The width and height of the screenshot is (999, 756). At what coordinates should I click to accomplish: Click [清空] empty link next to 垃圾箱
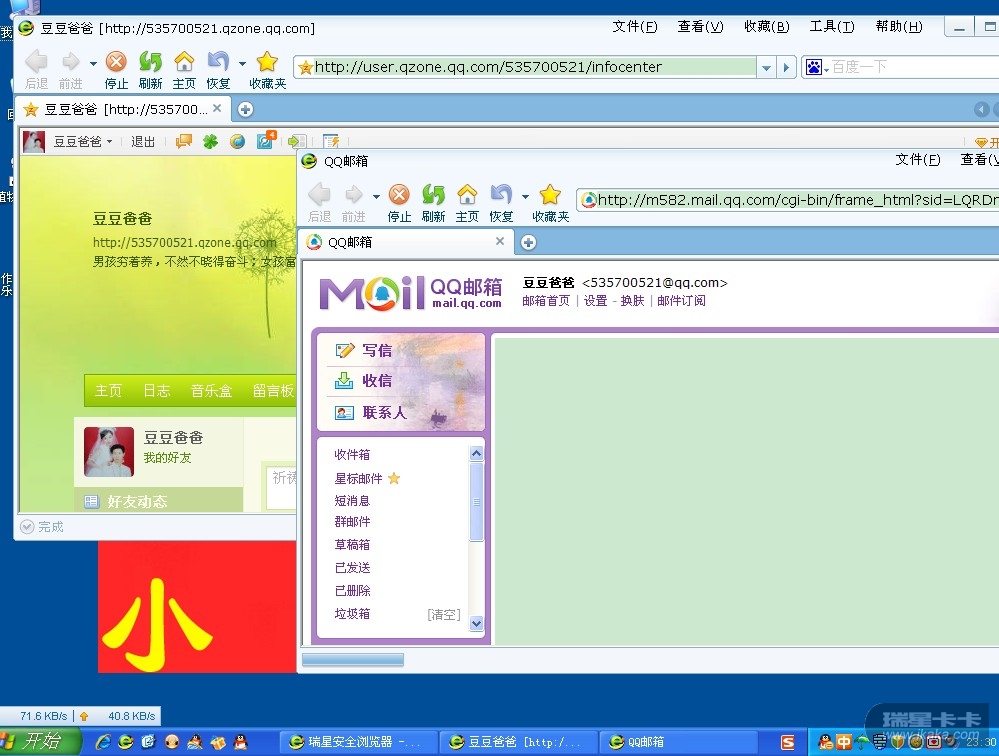pyautogui.click(x=443, y=615)
